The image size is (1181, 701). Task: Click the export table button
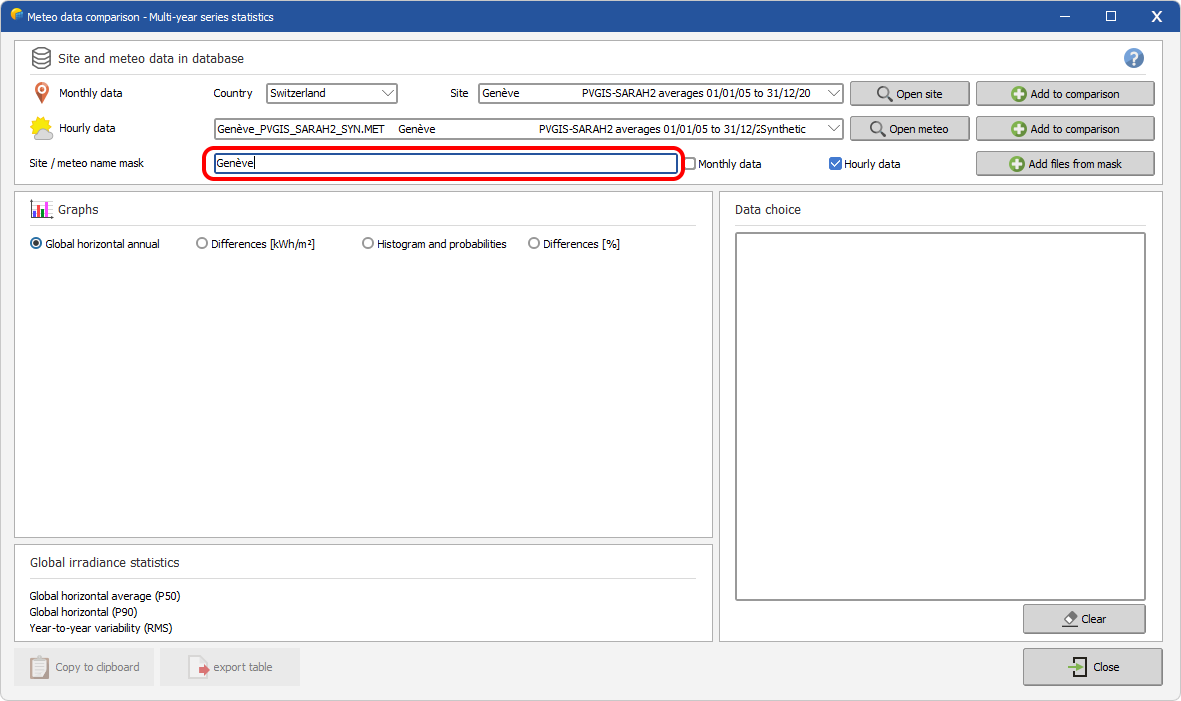pyautogui.click(x=230, y=667)
